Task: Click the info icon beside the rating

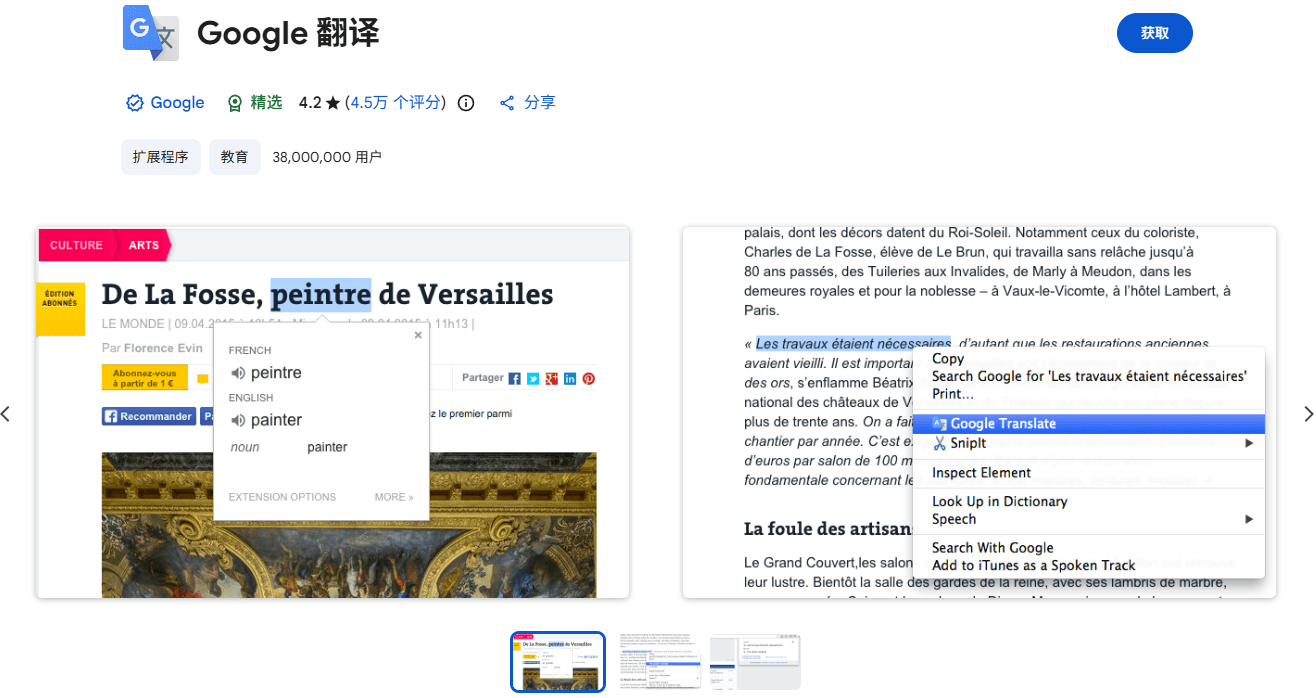Action: tap(465, 102)
